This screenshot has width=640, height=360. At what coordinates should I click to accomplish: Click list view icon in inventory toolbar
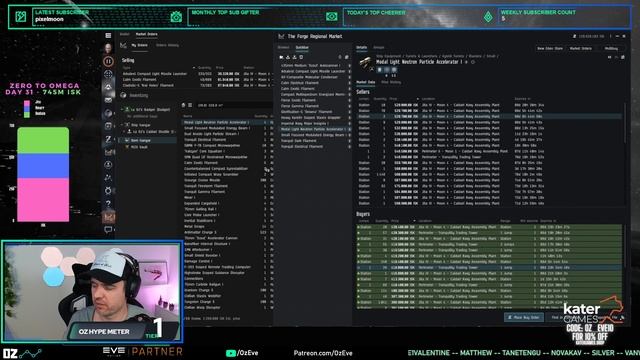(x=190, y=105)
